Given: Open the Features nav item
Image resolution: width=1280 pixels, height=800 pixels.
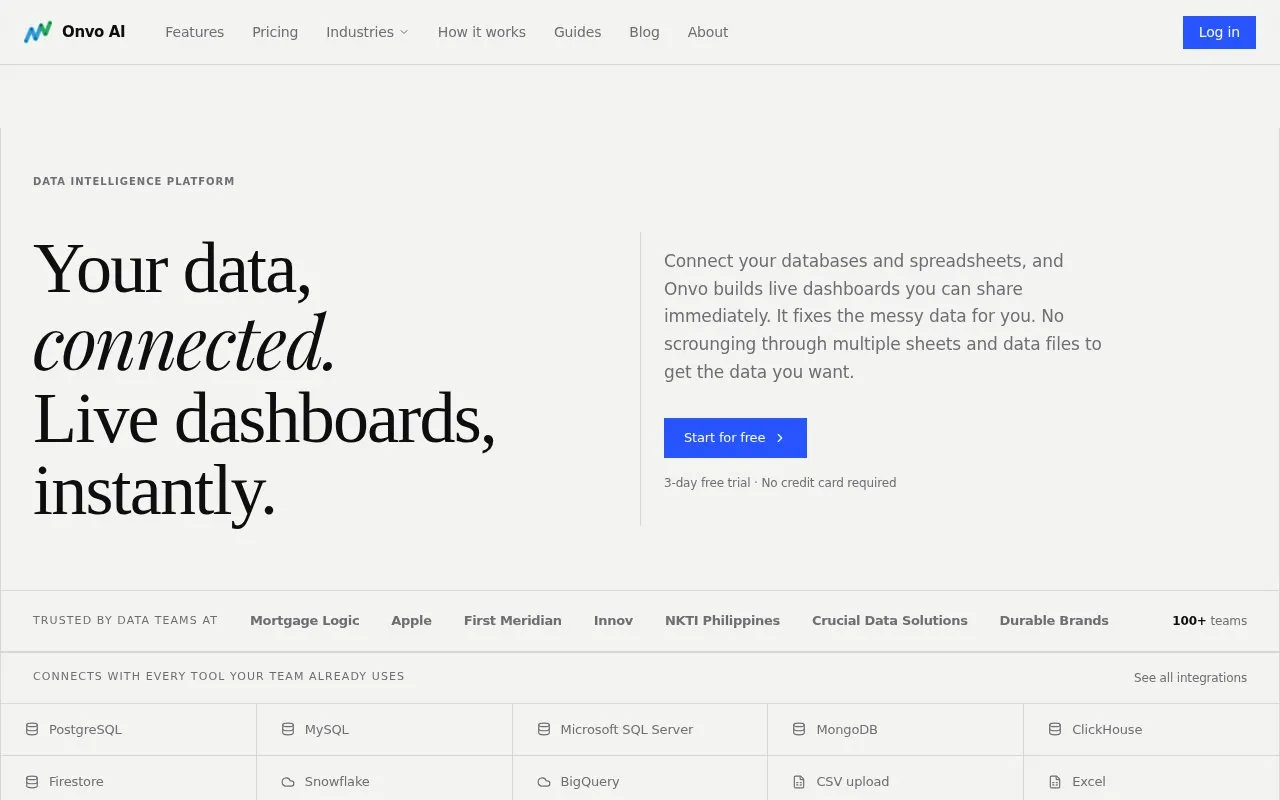Looking at the screenshot, I should (x=194, y=32).
